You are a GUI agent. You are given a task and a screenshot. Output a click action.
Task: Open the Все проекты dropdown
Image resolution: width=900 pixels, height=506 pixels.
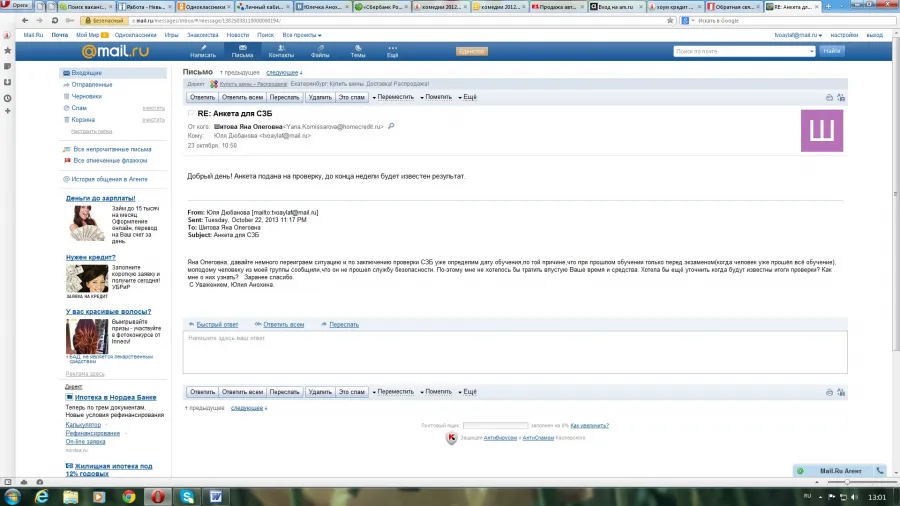pos(302,35)
